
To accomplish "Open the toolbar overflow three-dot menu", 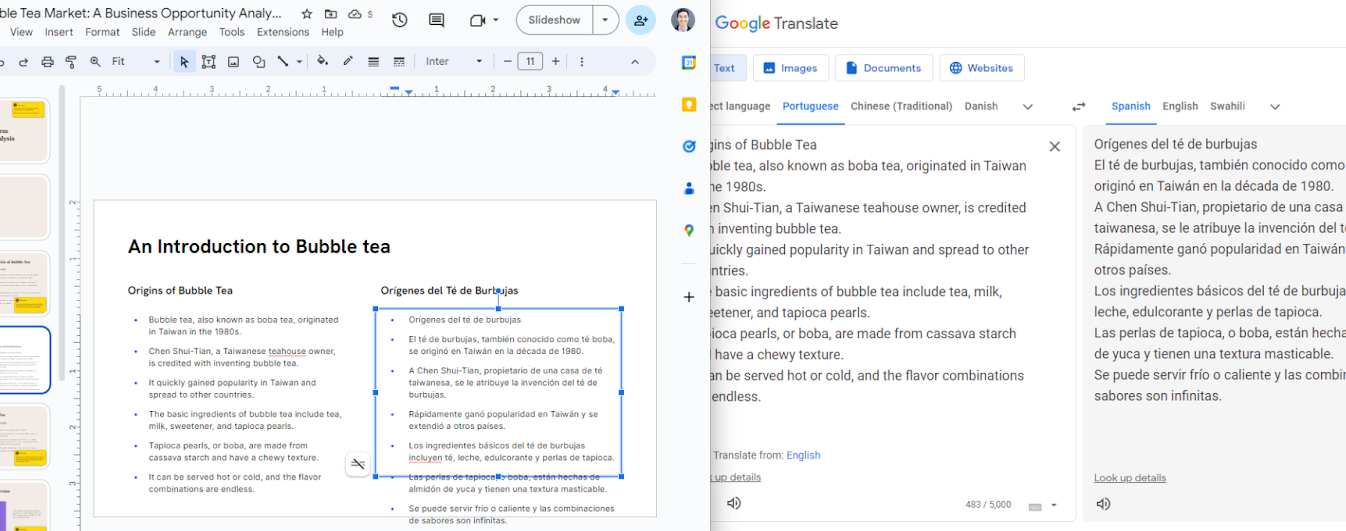I will [582, 62].
